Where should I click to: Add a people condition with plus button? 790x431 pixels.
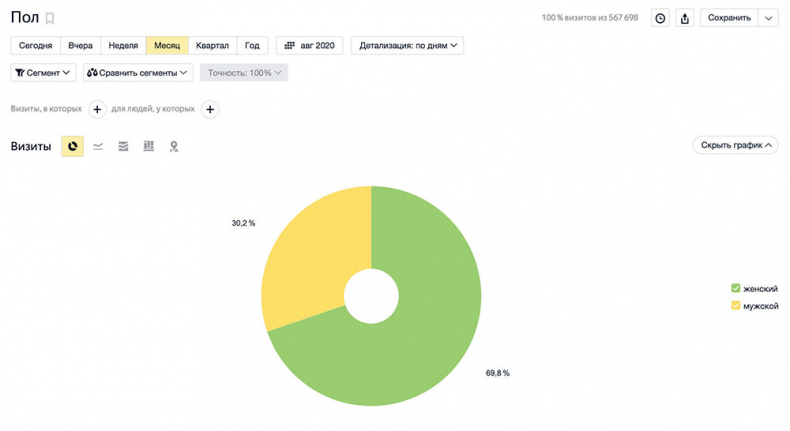210,109
